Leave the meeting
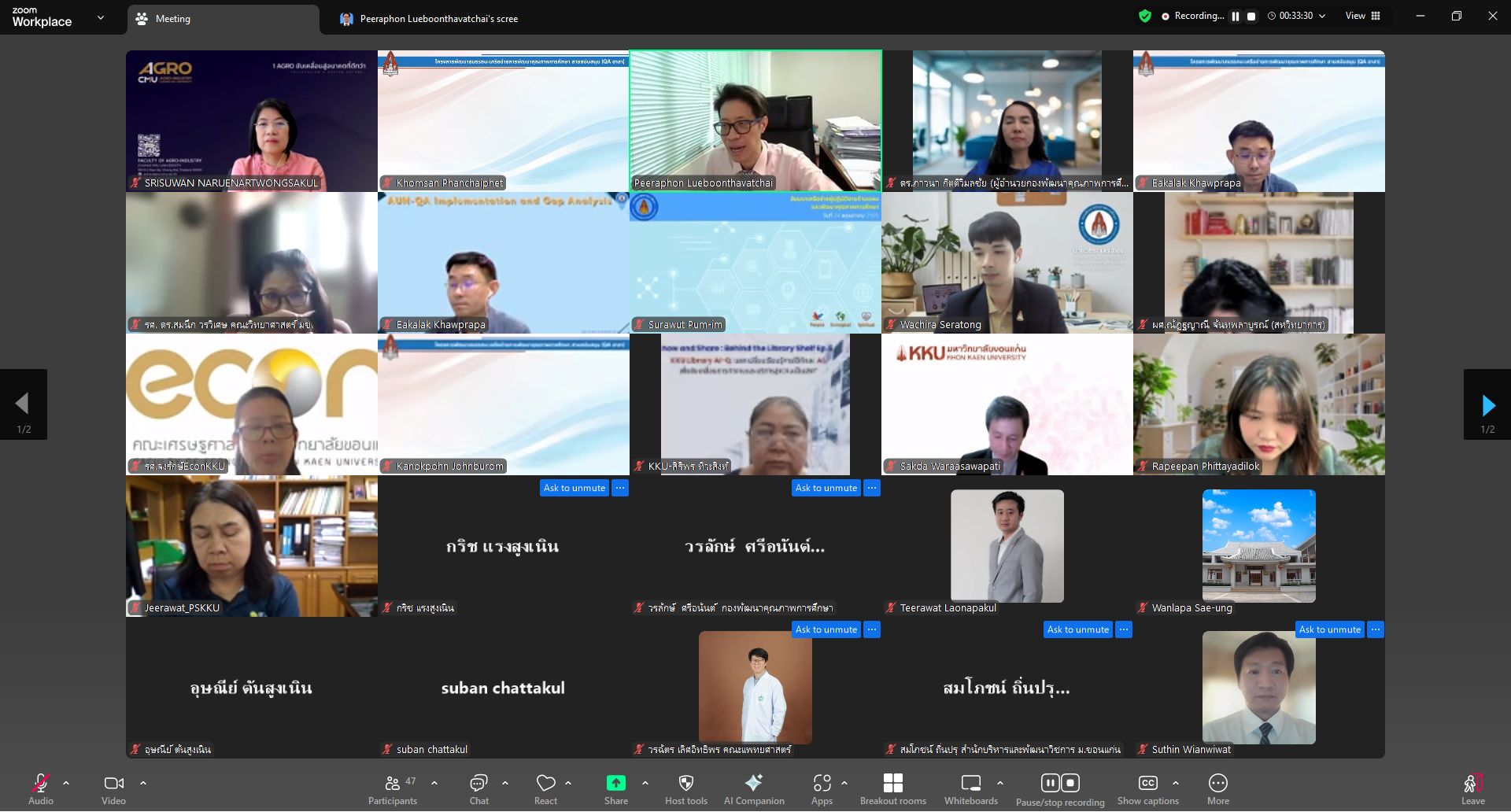 pos(1472,789)
